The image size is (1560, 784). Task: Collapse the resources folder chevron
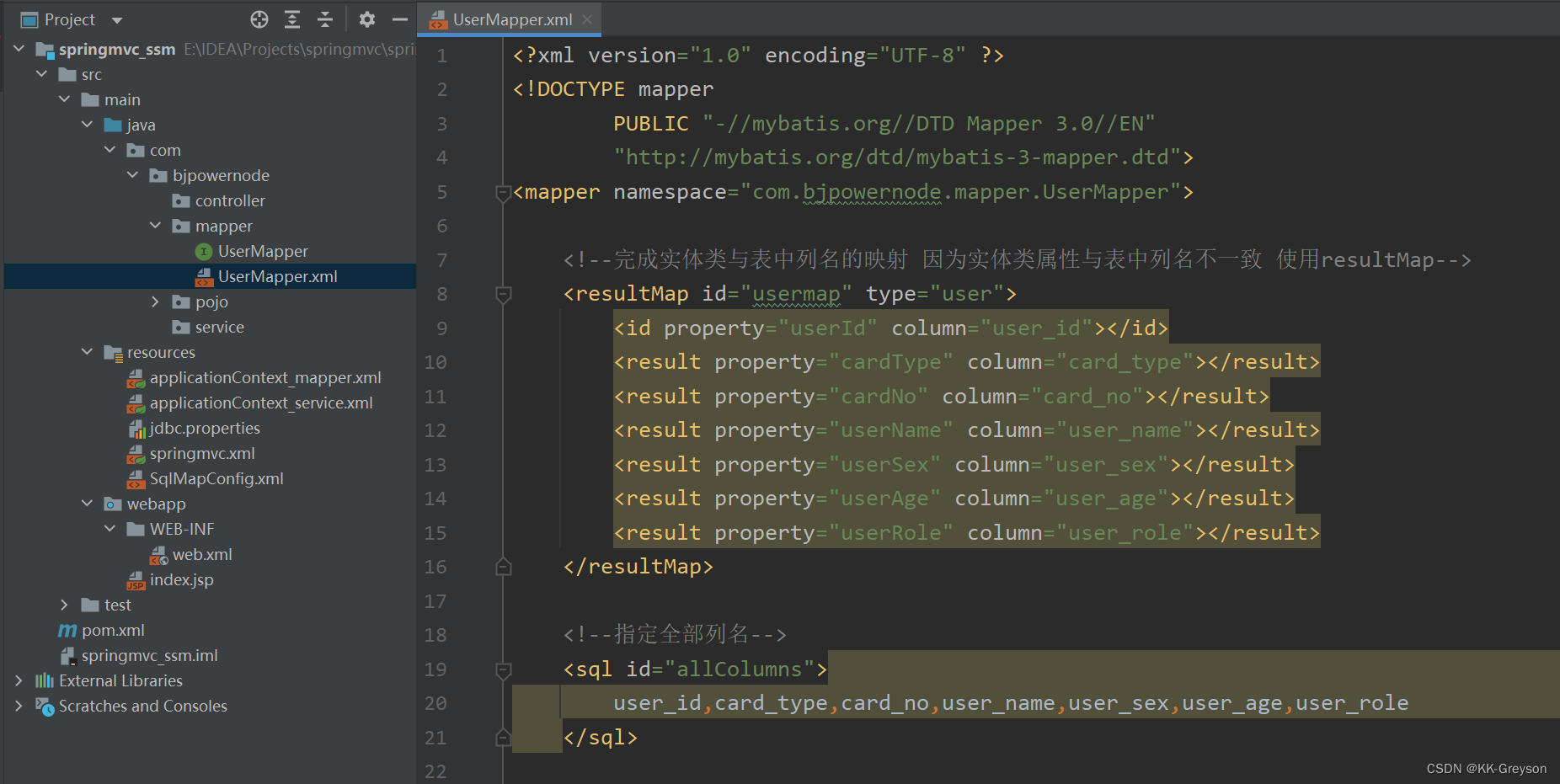point(88,352)
